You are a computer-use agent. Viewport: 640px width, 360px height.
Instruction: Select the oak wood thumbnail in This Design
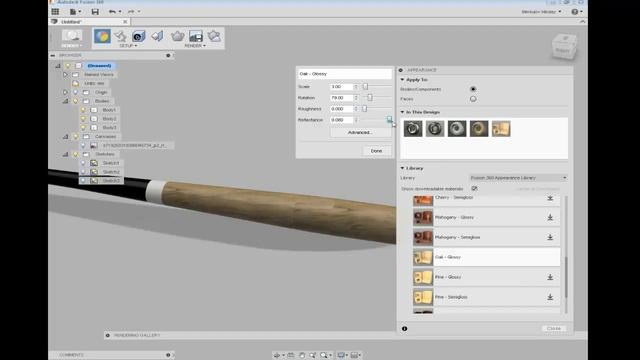501,129
